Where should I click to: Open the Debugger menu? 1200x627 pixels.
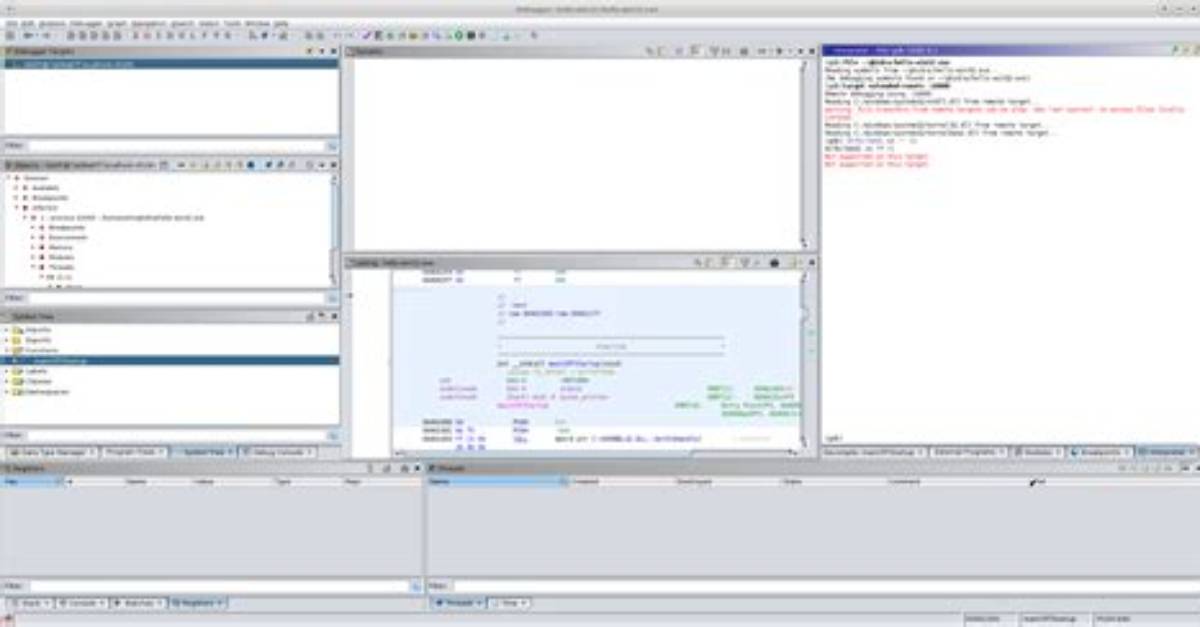coord(86,22)
